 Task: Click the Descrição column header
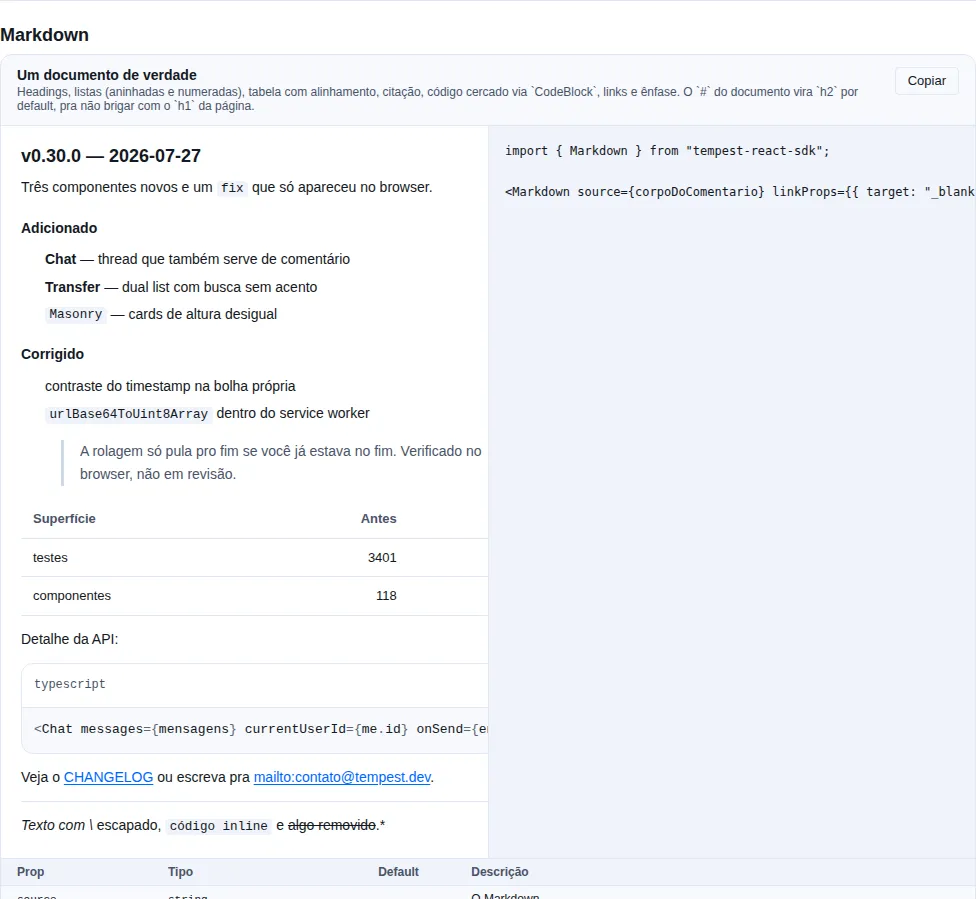500,872
